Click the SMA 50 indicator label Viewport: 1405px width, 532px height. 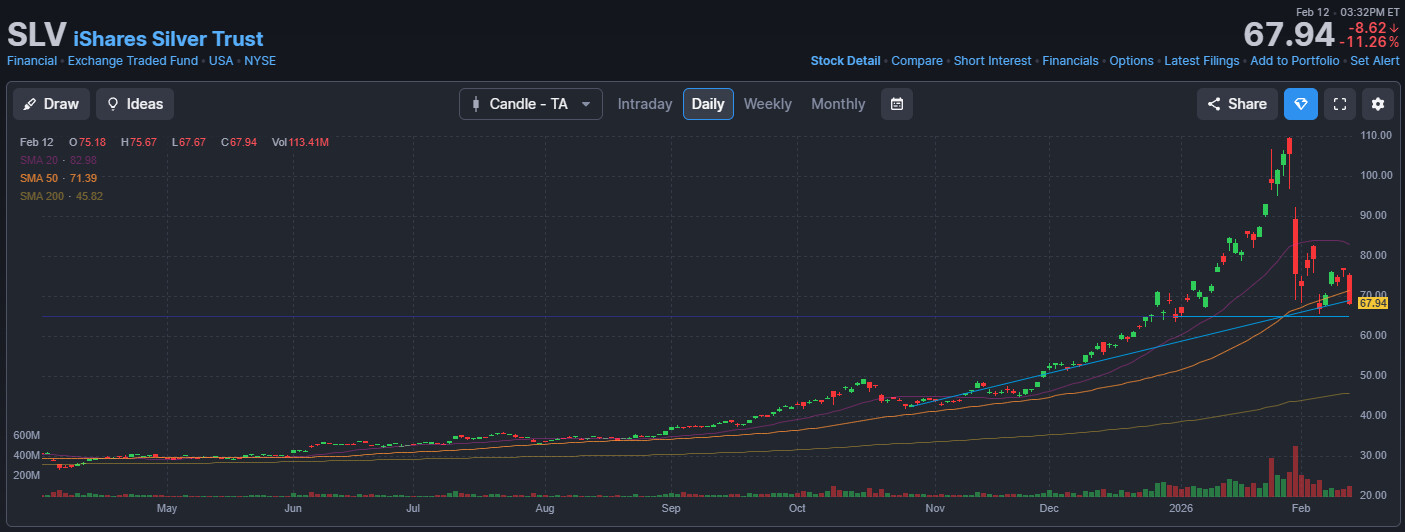click(x=58, y=178)
